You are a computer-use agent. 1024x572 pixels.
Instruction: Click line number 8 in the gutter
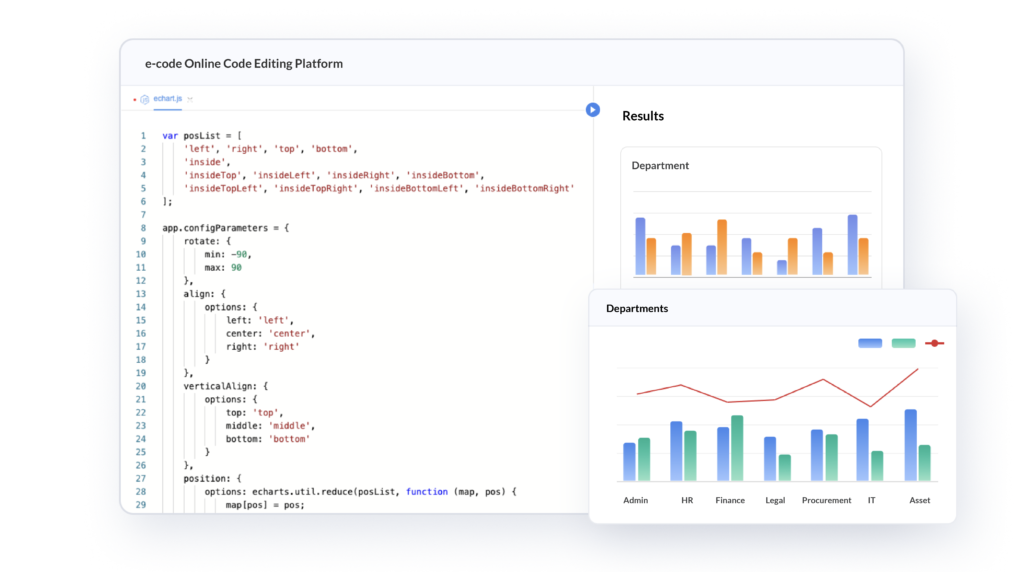click(142, 228)
